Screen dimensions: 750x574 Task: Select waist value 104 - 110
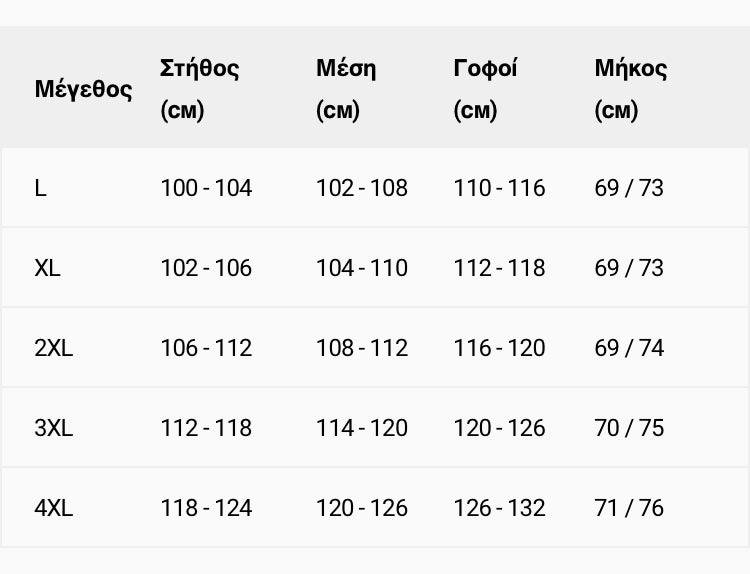point(362,268)
